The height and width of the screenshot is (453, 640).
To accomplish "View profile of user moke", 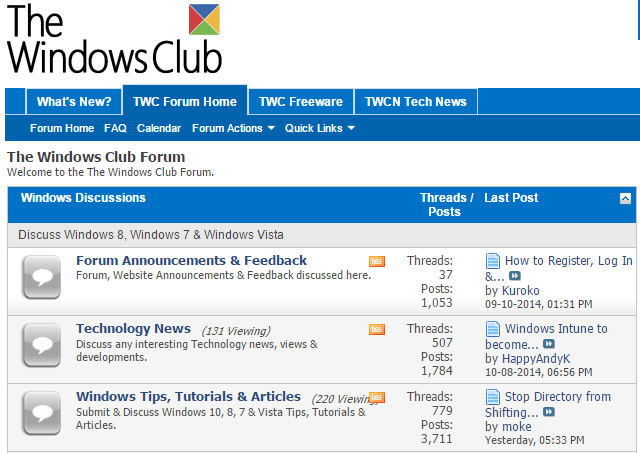I will 517,427.
